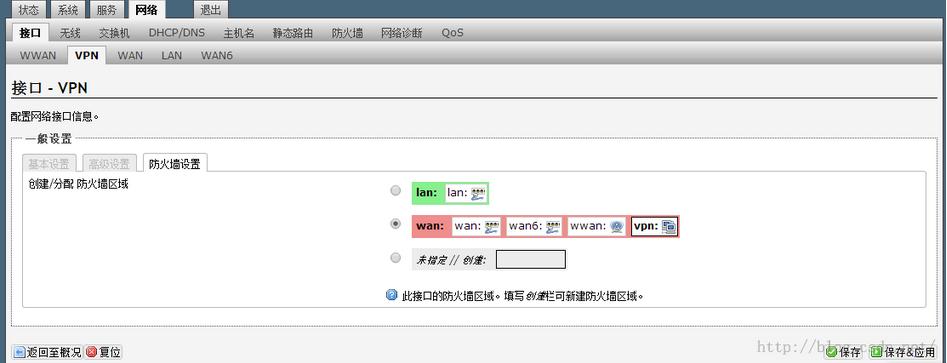This screenshot has height=363, width=947.
Task: Click the lan zone ethernet port icon
Action: pyautogui.click(x=478, y=193)
